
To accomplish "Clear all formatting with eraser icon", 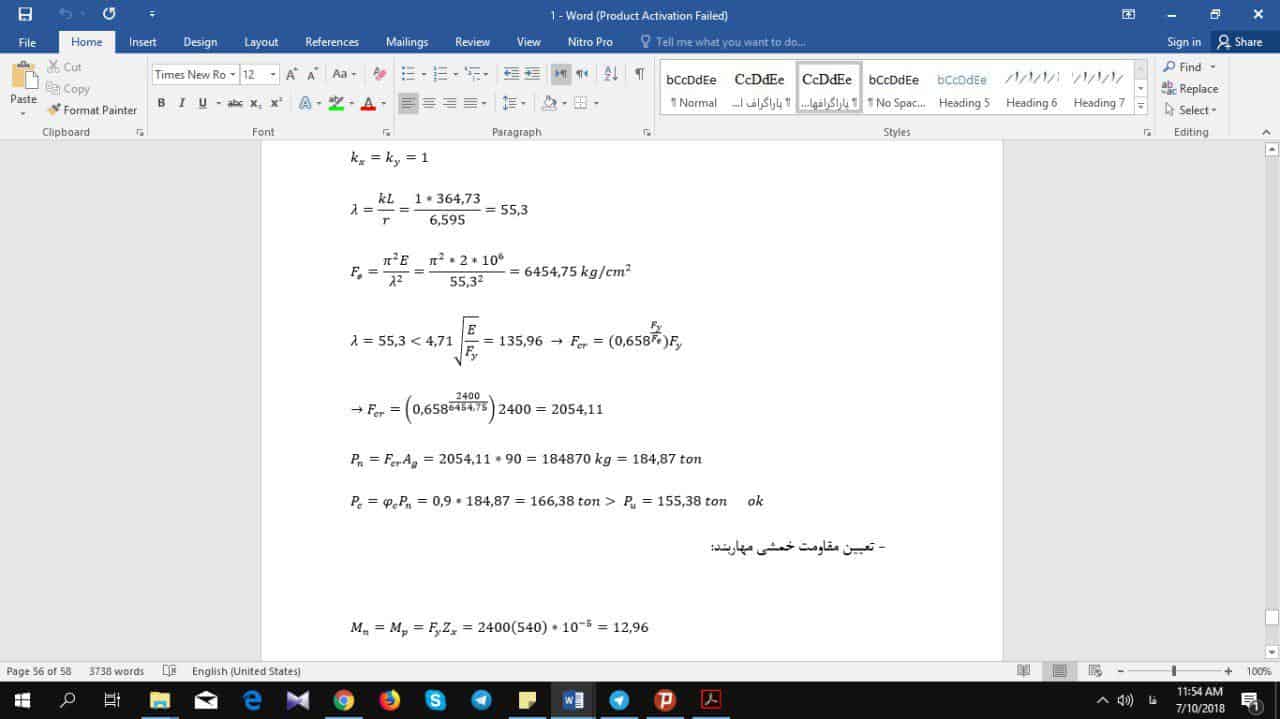I will [379, 74].
